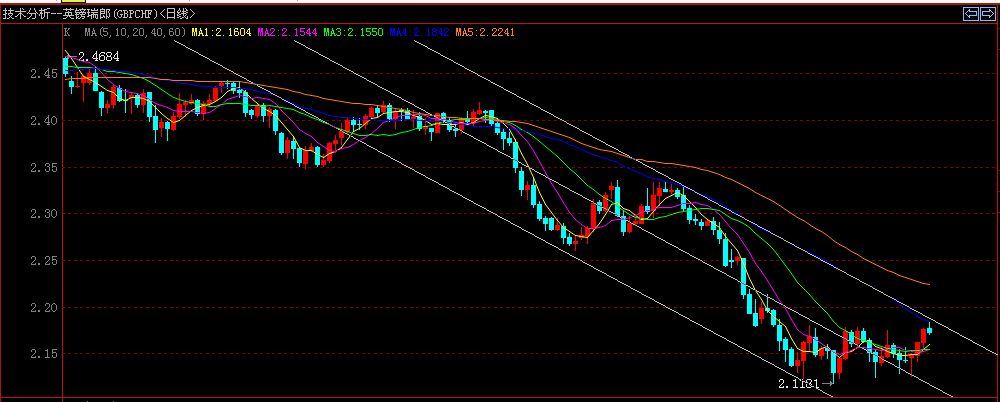Click the K chart type label
Image resolution: width=1000 pixels, height=402 pixels.
click(68, 32)
